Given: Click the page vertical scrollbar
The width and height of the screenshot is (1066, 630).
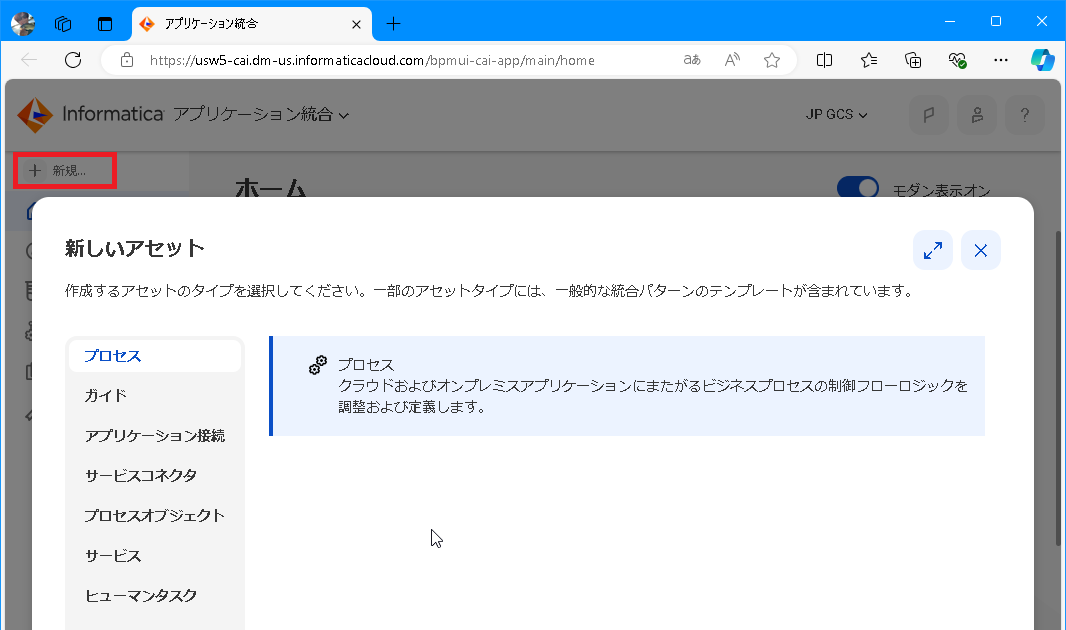Looking at the screenshot, I should (1059, 387).
